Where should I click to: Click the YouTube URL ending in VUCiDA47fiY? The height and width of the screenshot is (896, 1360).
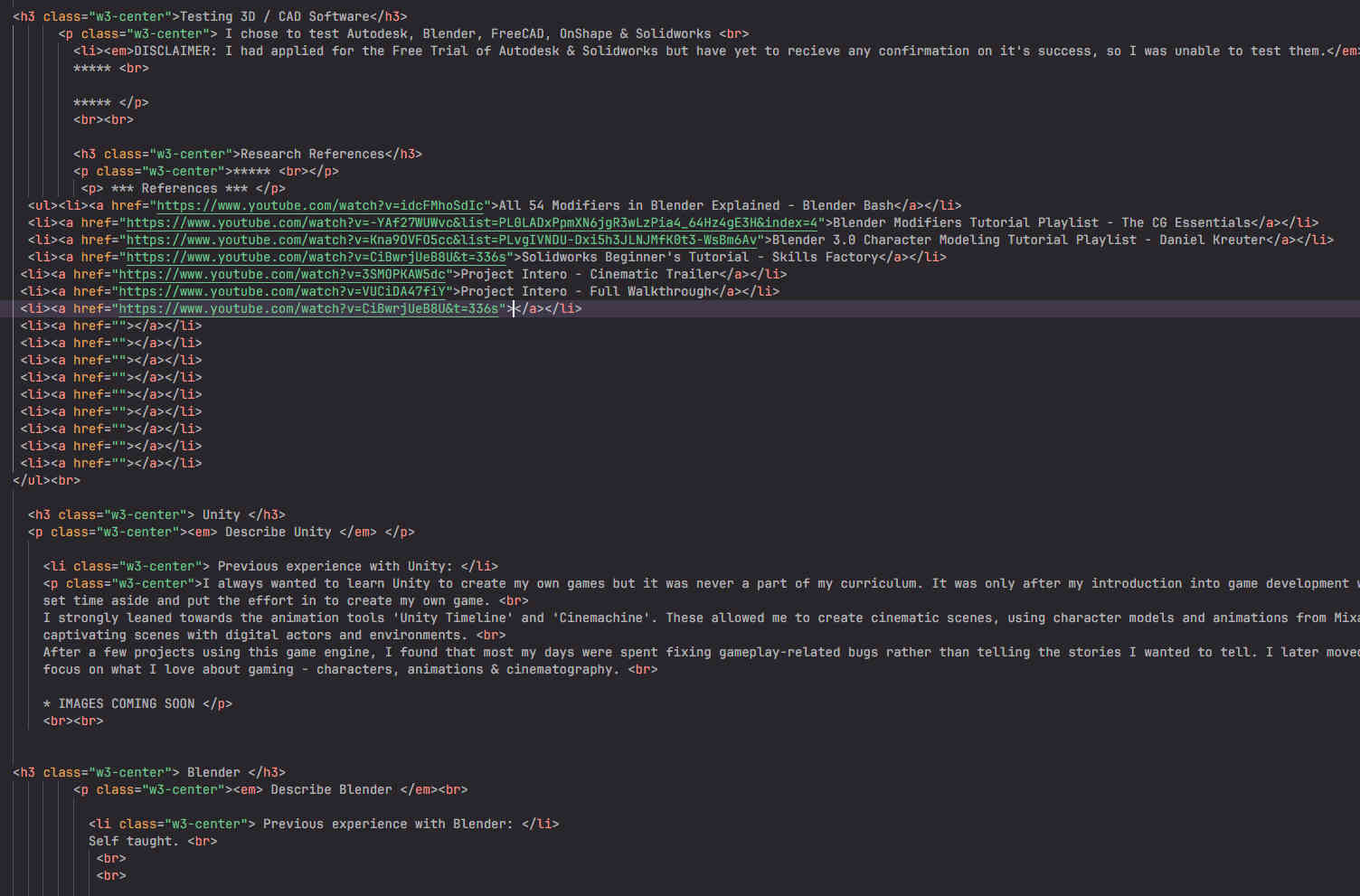coord(282,291)
